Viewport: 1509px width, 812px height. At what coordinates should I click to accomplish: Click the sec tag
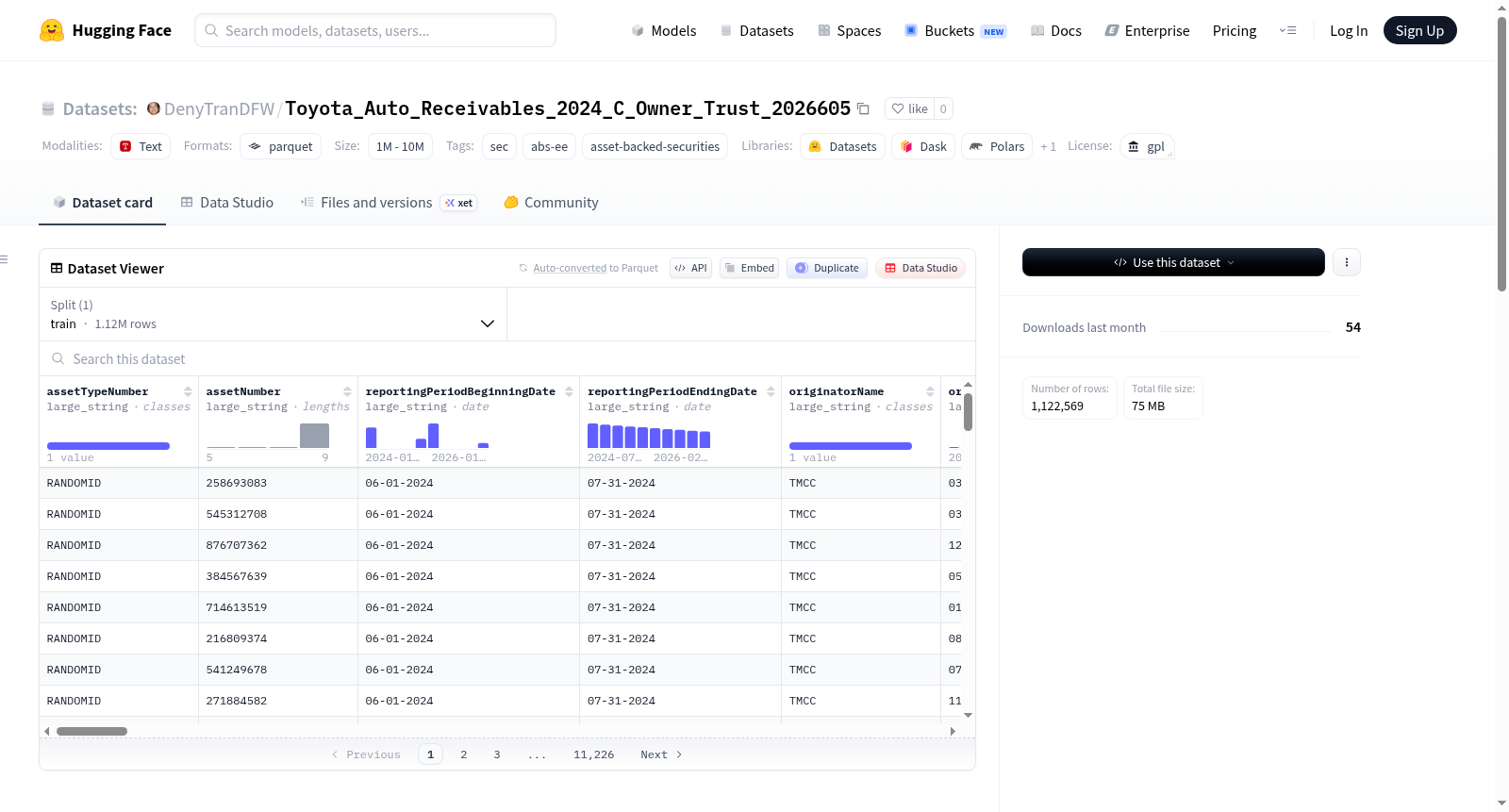click(x=499, y=146)
